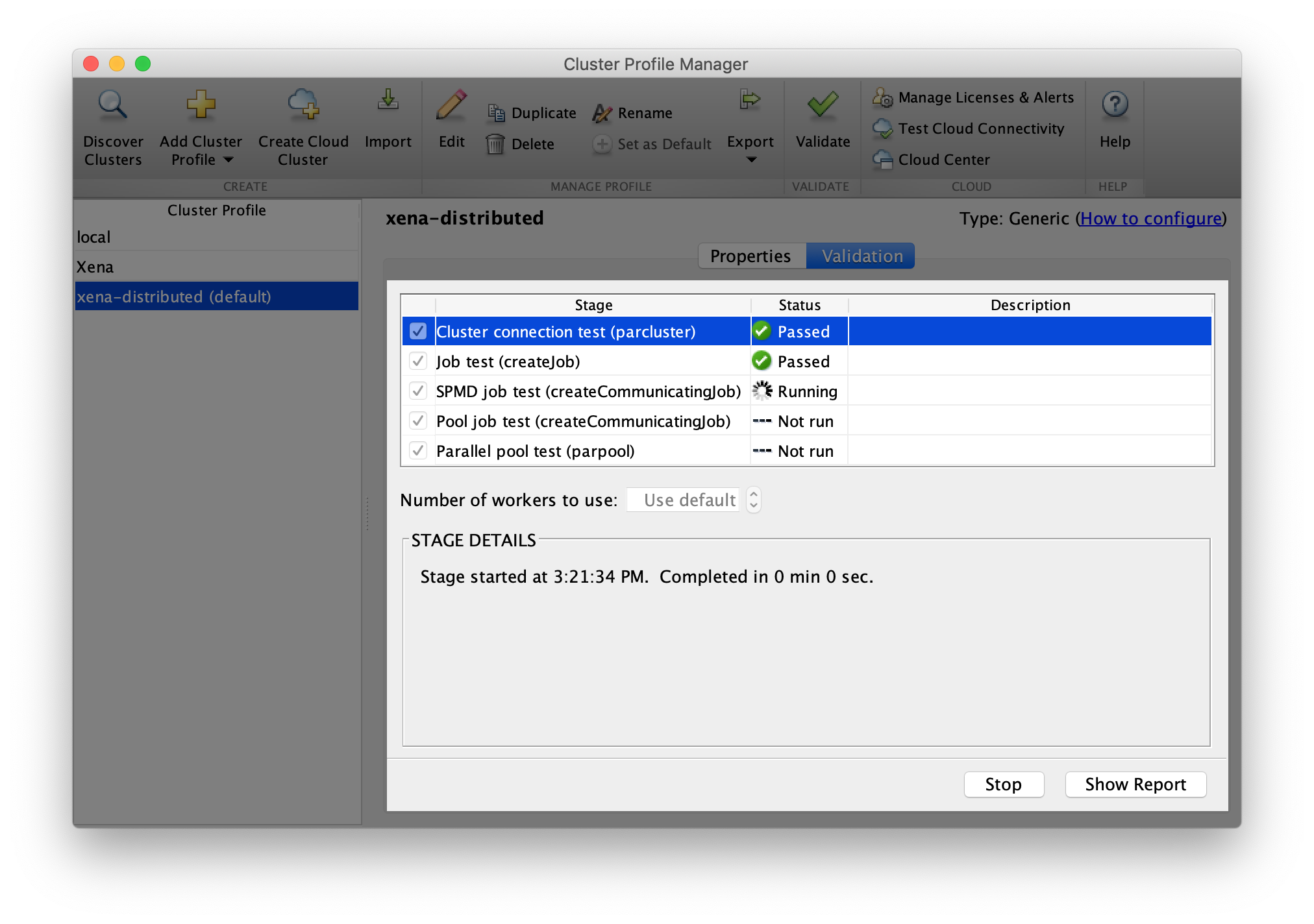Select 'Pool job test (createCommunicatingJob)' row text
Viewport: 1314px width, 924px height.
point(583,421)
